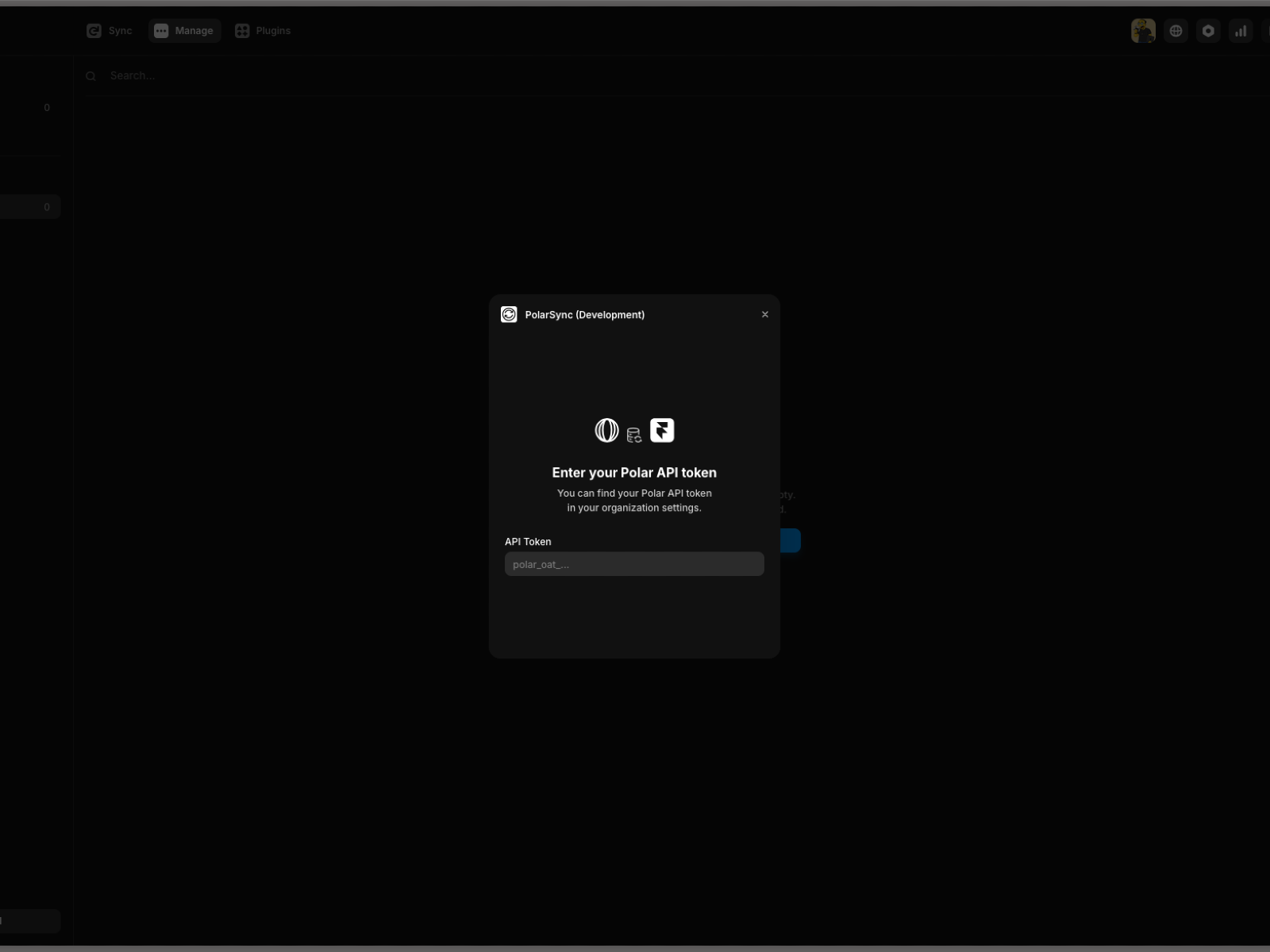The width and height of the screenshot is (1270, 952).
Task: Switch to the Manage tab
Action: click(x=184, y=31)
